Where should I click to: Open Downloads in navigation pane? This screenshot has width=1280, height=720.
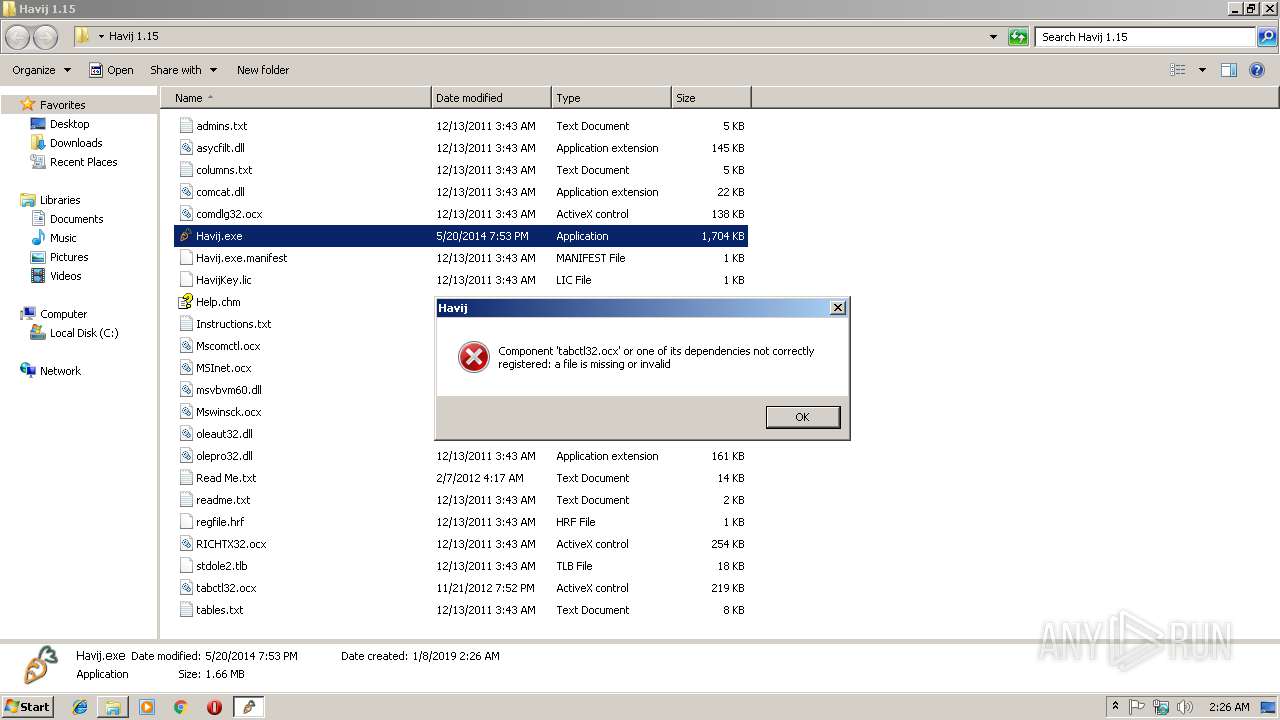(76, 143)
